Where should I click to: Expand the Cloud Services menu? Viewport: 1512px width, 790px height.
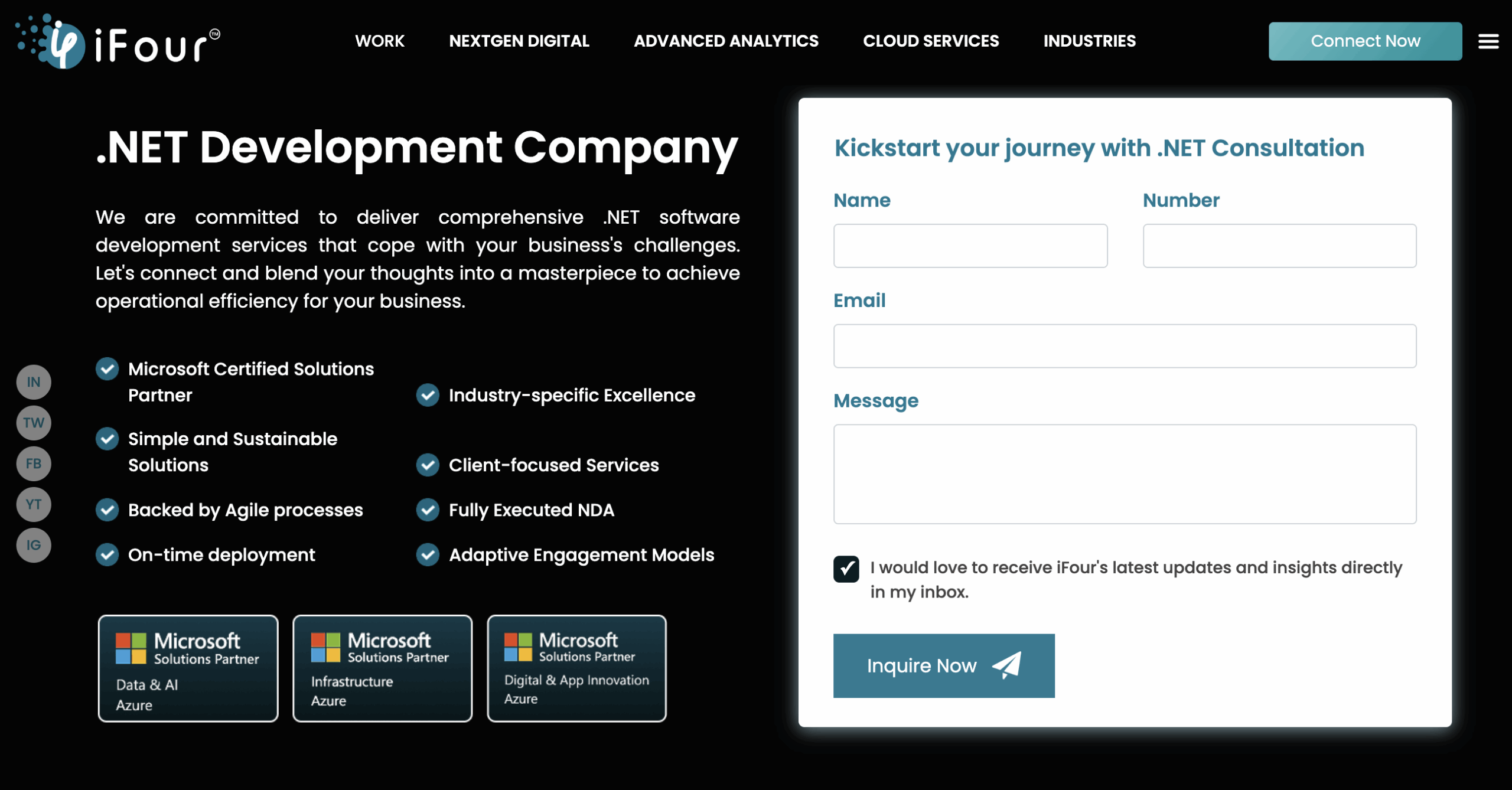[x=931, y=41]
